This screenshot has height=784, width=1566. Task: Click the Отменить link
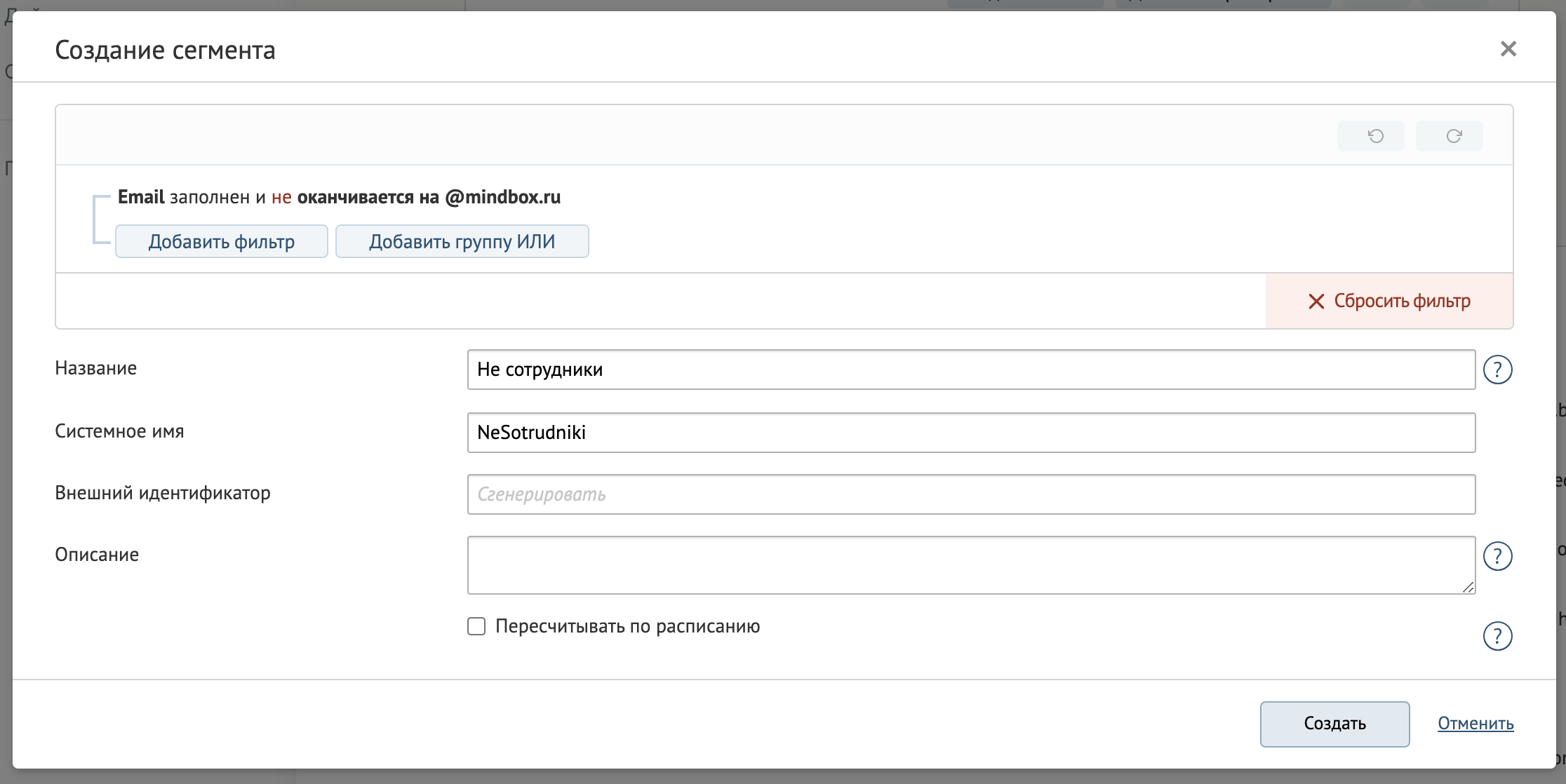coord(1475,724)
